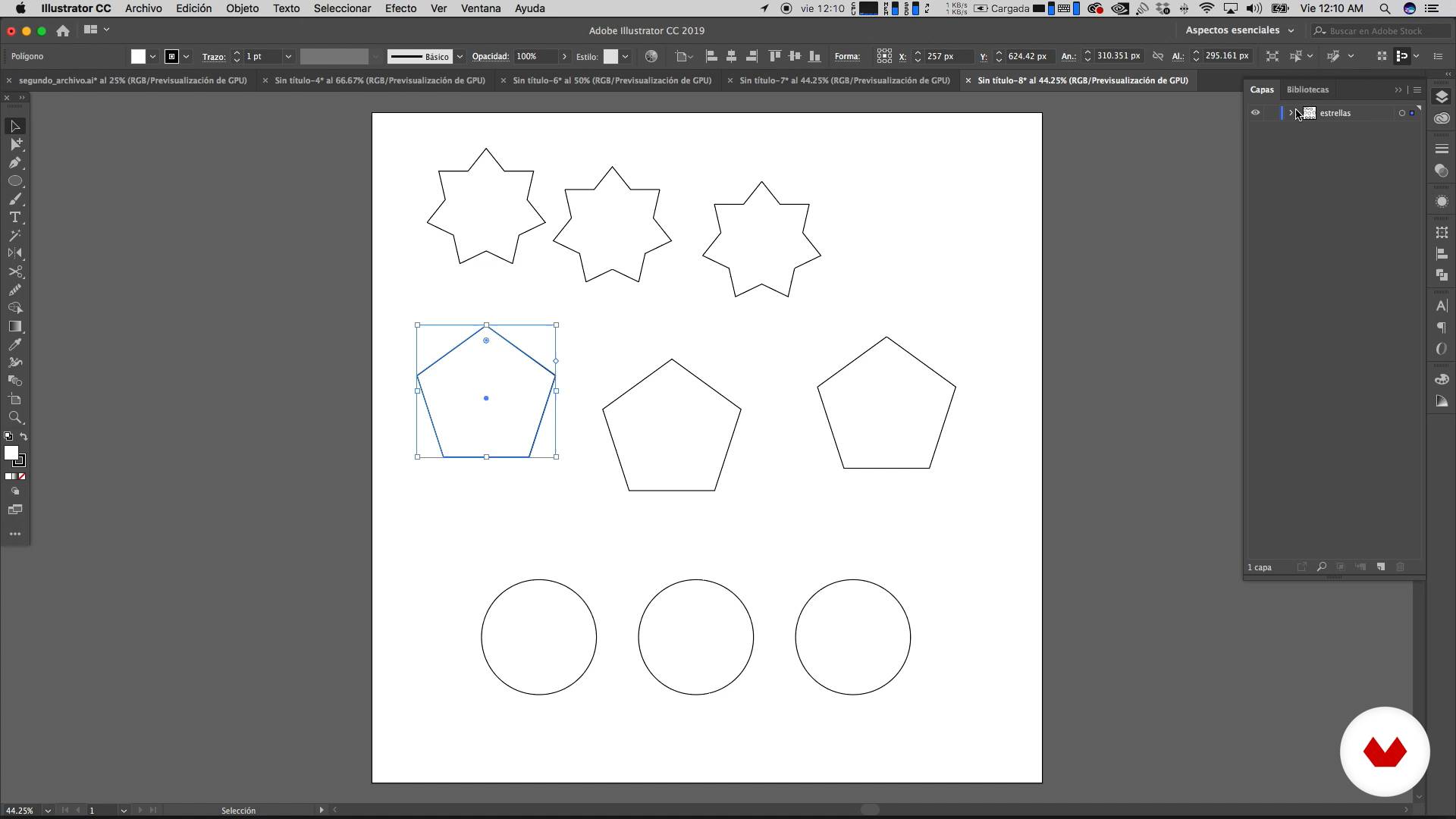This screenshot has height=819, width=1456.
Task: Select the Scissors tool
Action: [15, 272]
